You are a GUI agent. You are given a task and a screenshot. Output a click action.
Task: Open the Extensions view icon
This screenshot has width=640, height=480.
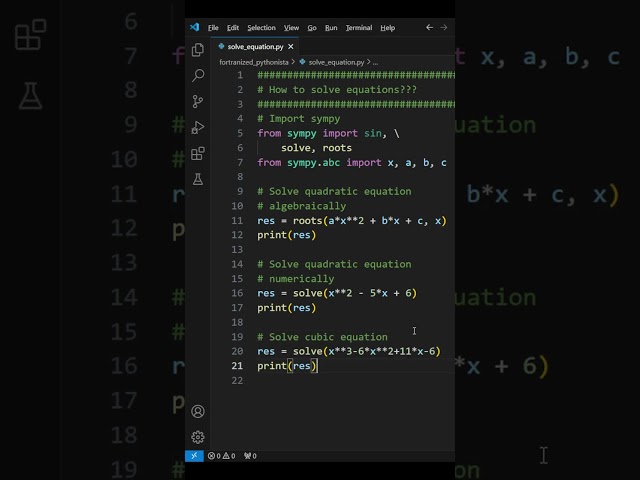click(x=198, y=153)
